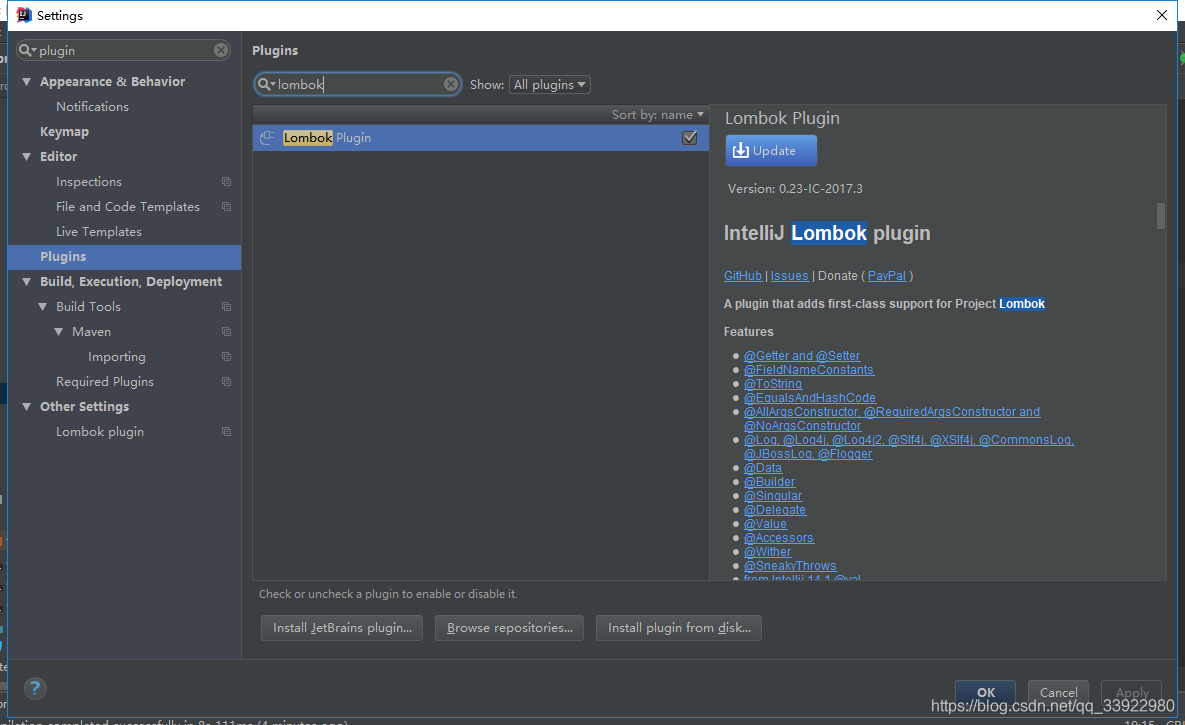This screenshot has width=1185, height=725.
Task: Open Inspections settings
Action: coord(88,181)
